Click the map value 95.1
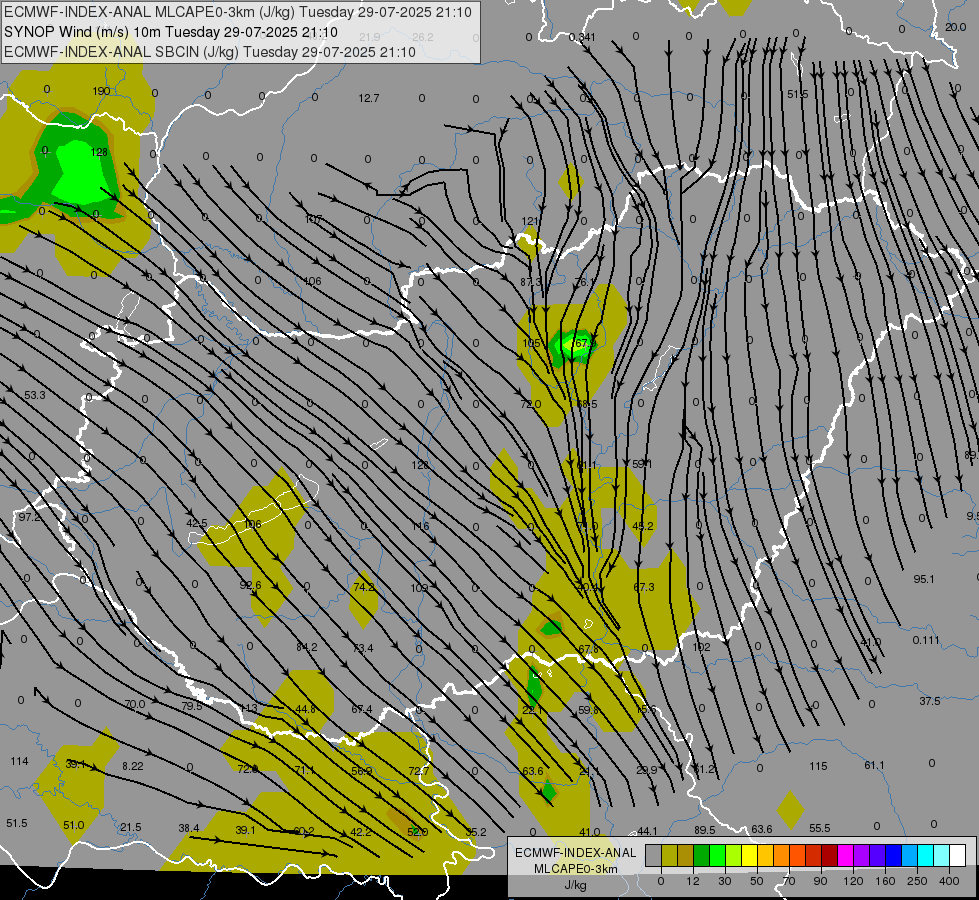The width and height of the screenshot is (979, 900). tap(923, 579)
